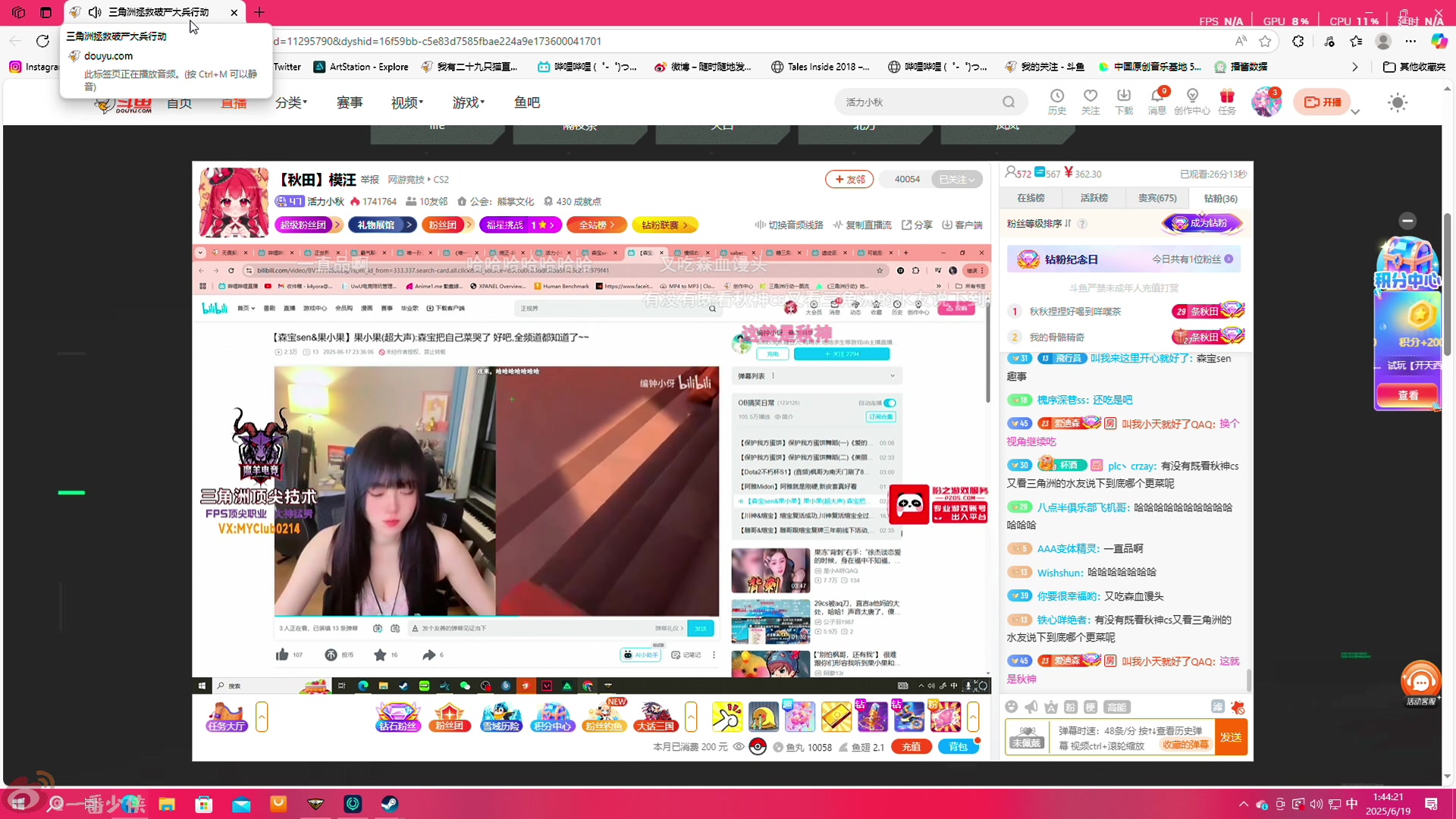The height and width of the screenshot is (819, 1456).
Task: Toggle the 滤 chat filter button
Action: (1218, 707)
